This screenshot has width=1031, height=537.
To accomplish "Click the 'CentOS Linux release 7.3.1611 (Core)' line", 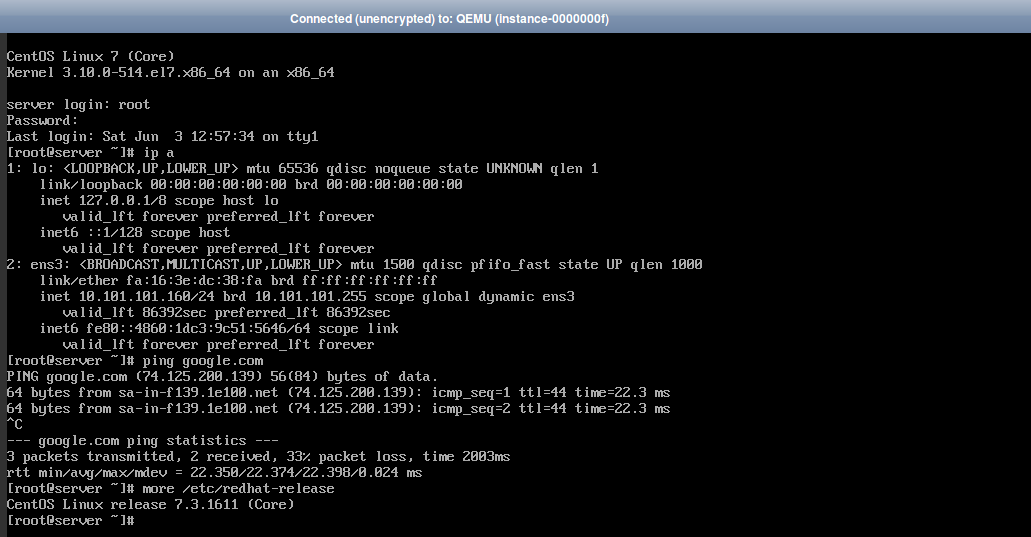I will coord(151,505).
